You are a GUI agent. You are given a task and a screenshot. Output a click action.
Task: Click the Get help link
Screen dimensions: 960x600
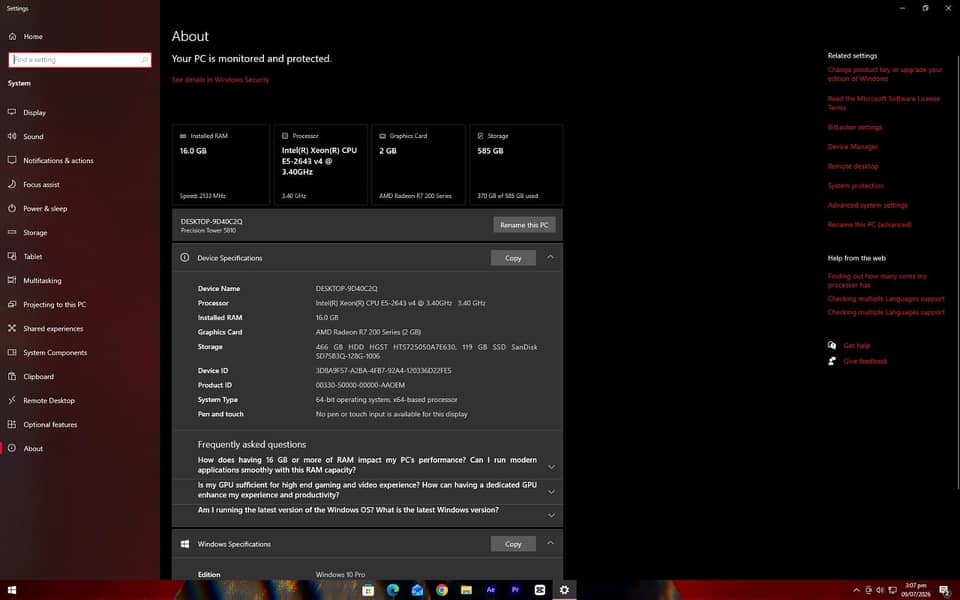[857, 346]
